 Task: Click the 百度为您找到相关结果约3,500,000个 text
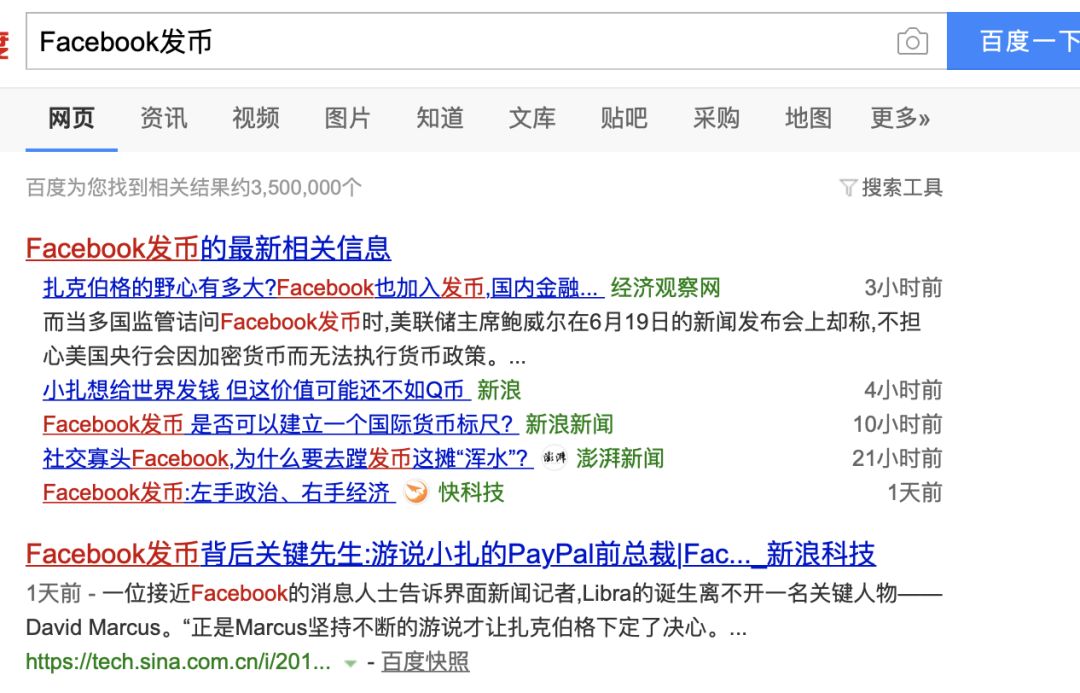click(x=194, y=187)
